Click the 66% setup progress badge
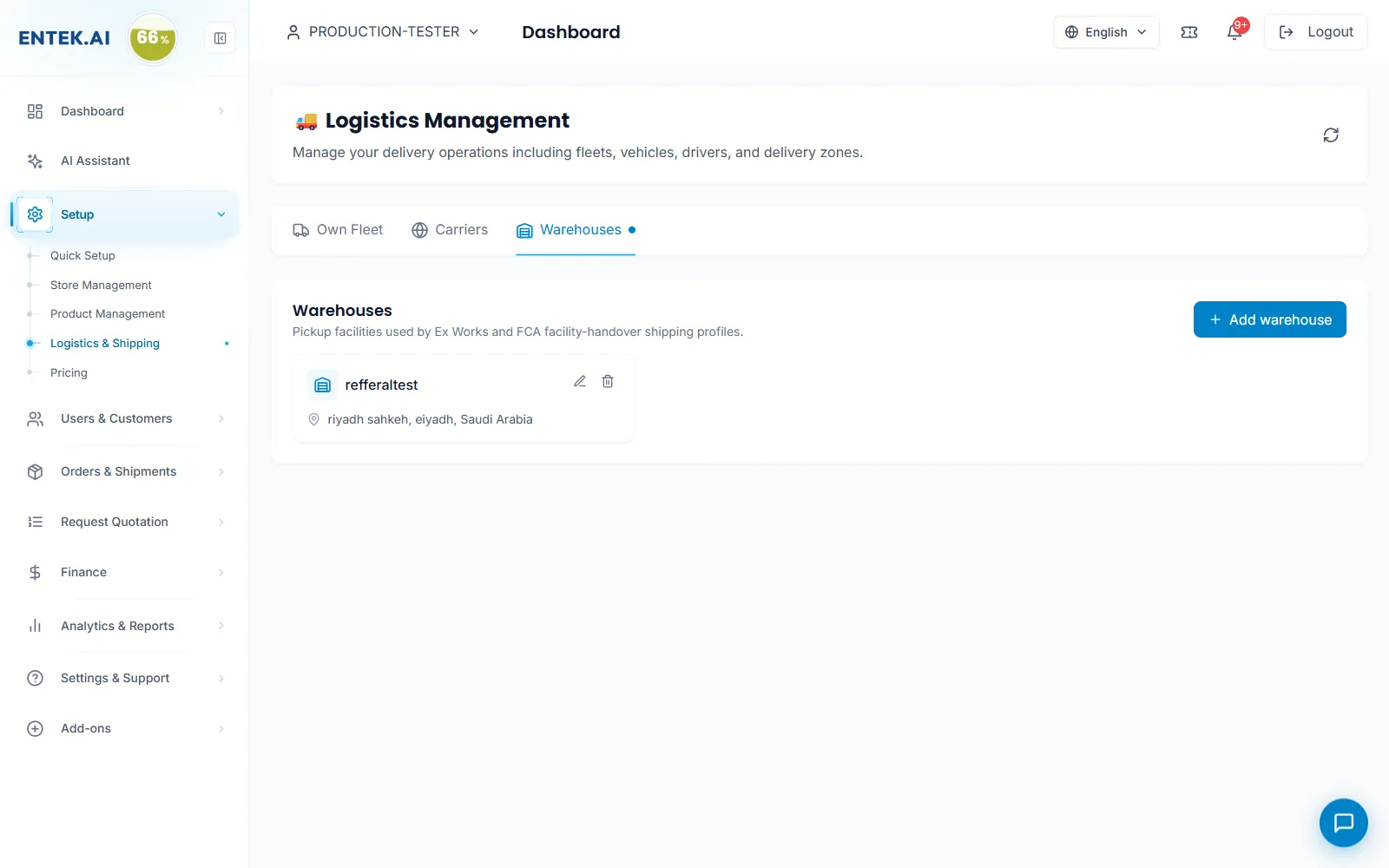The height and width of the screenshot is (868, 1389). (153, 38)
